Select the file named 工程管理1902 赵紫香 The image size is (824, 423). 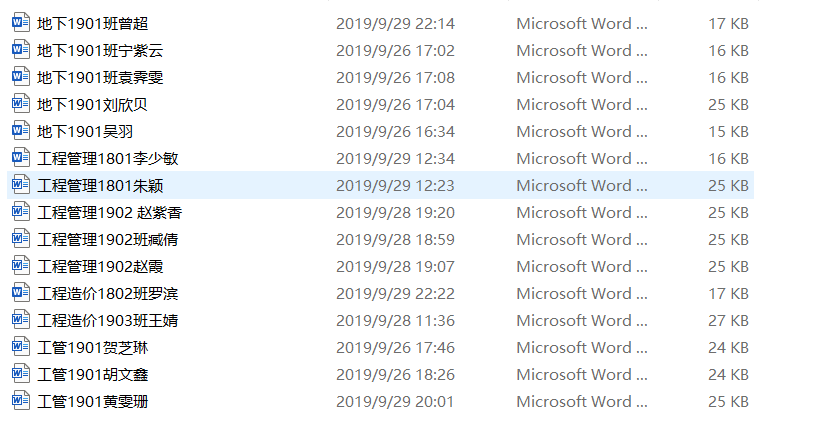(x=110, y=212)
